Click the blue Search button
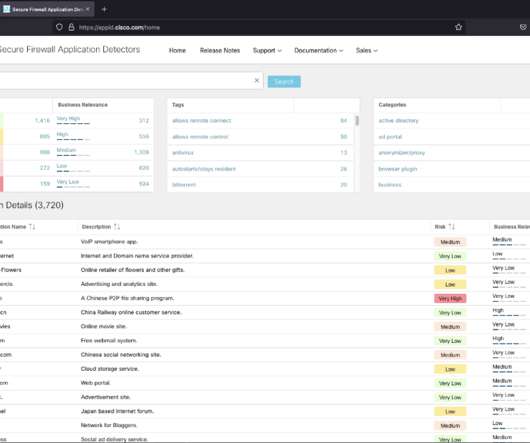530x443 pixels. pos(284,81)
